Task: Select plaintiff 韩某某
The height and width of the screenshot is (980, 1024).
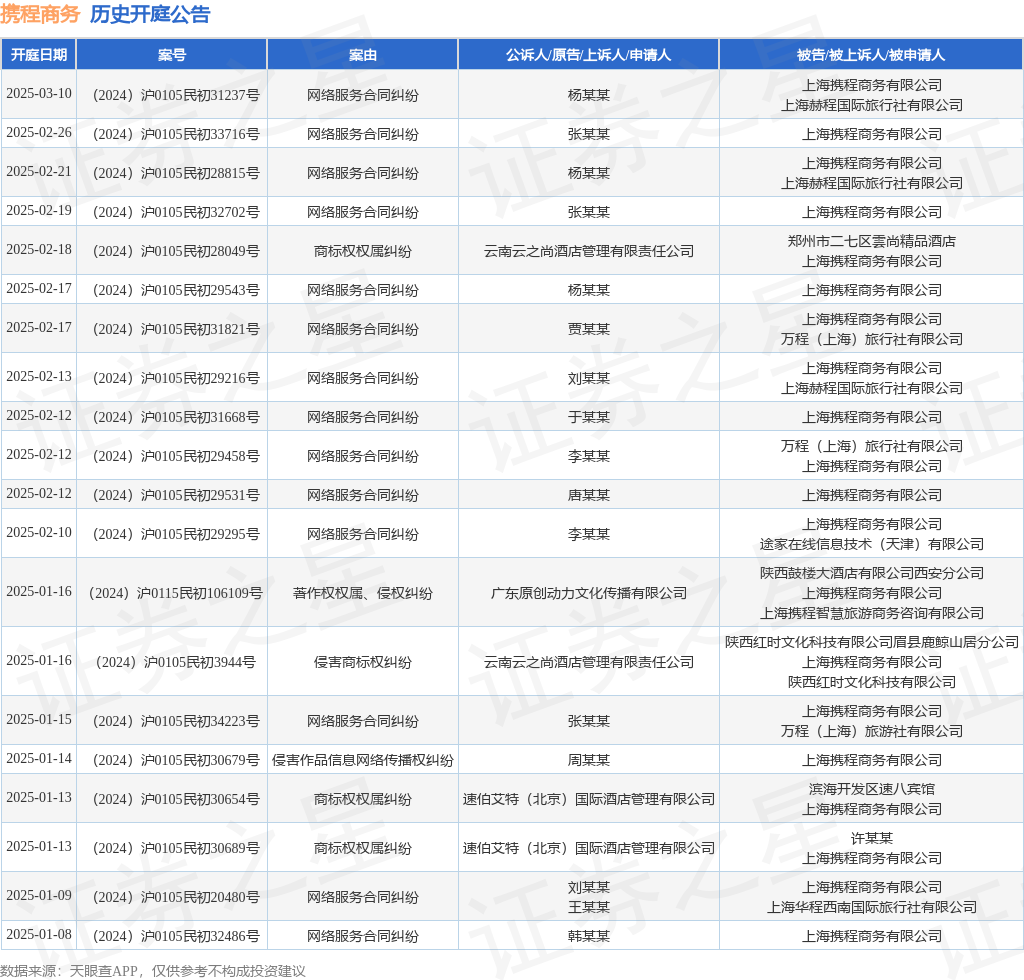Action: pyautogui.click(x=588, y=937)
